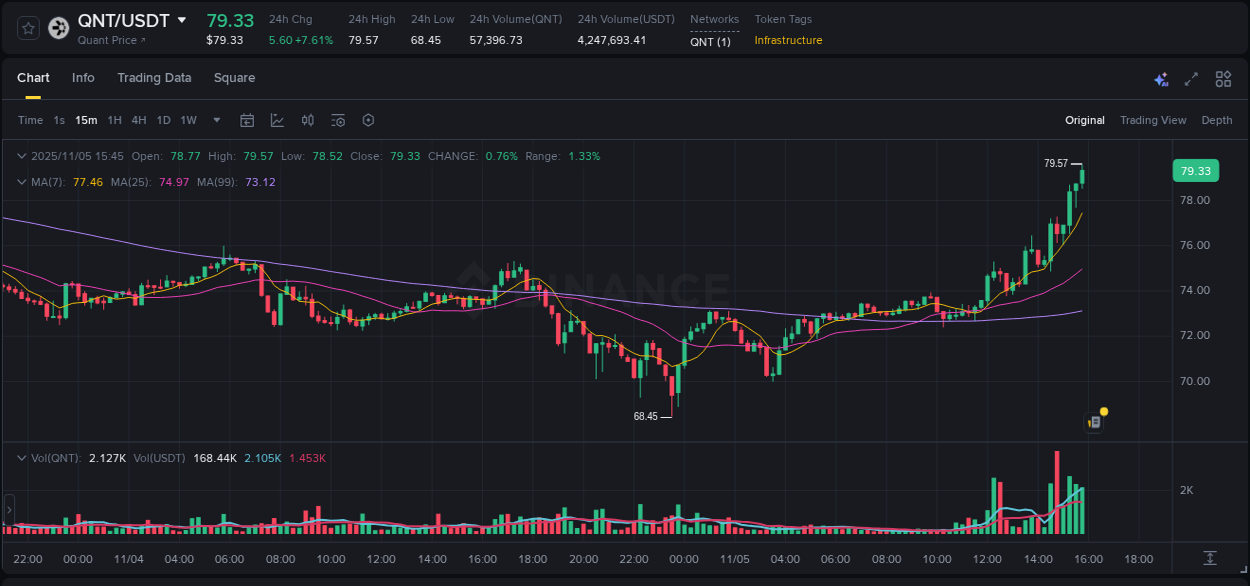Viewport: 1250px width, 586px height.
Task: Switch to the Trading Data tab
Action: [x=154, y=77]
